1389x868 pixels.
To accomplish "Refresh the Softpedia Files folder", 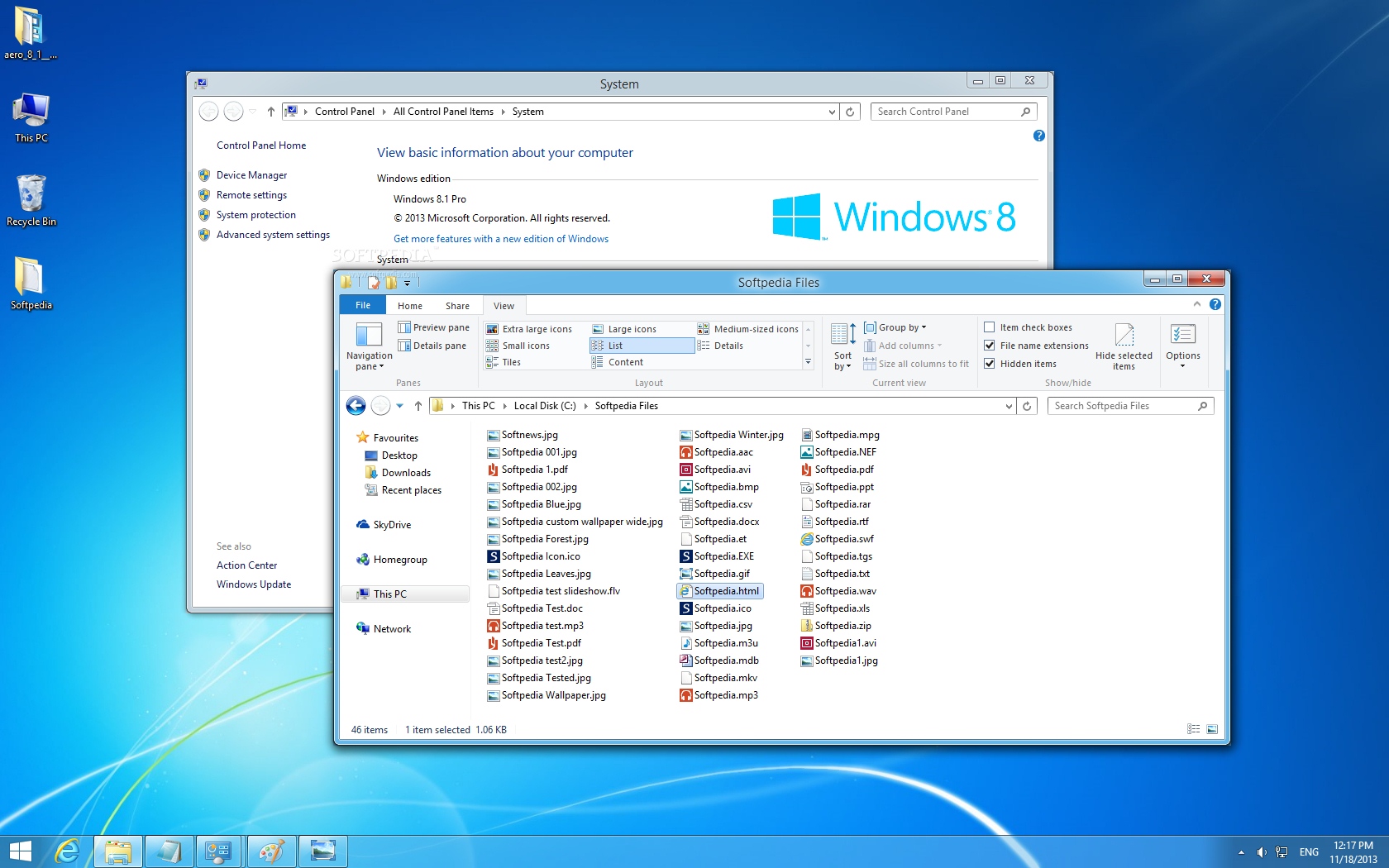I will coord(1027,406).
